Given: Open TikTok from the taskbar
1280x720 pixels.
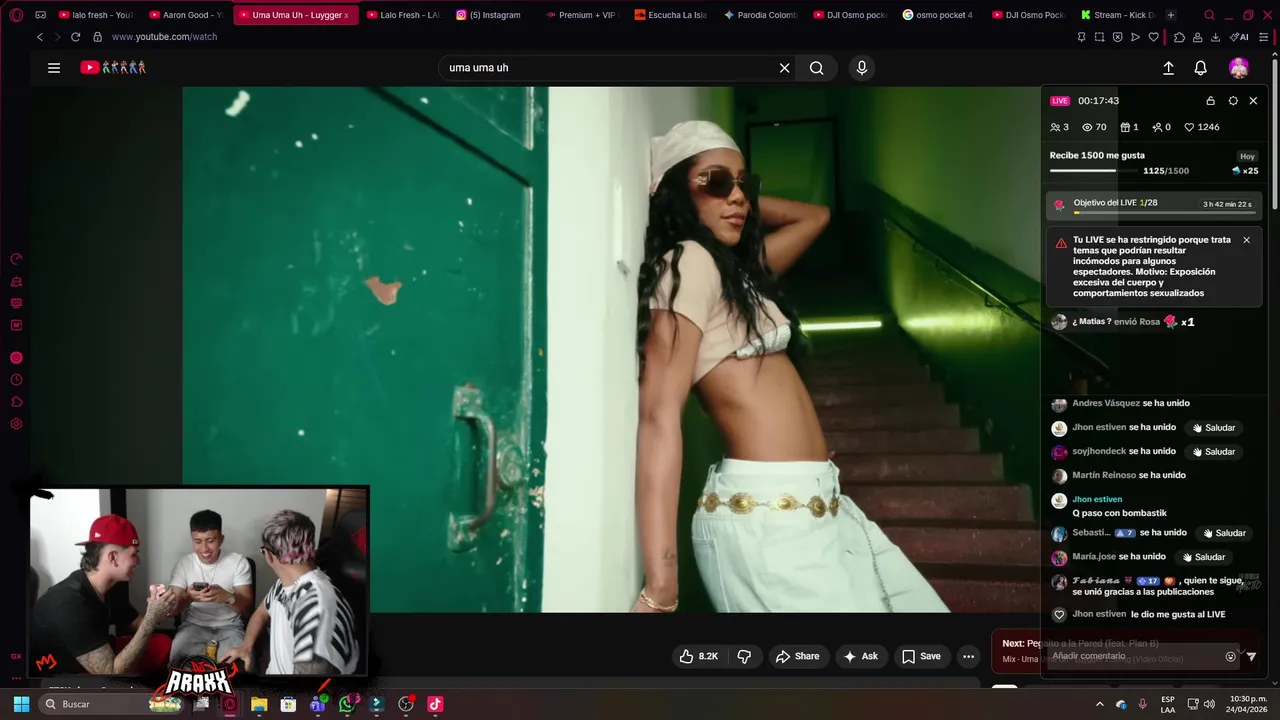Looking at the screenshot, I should pos(435,704).
